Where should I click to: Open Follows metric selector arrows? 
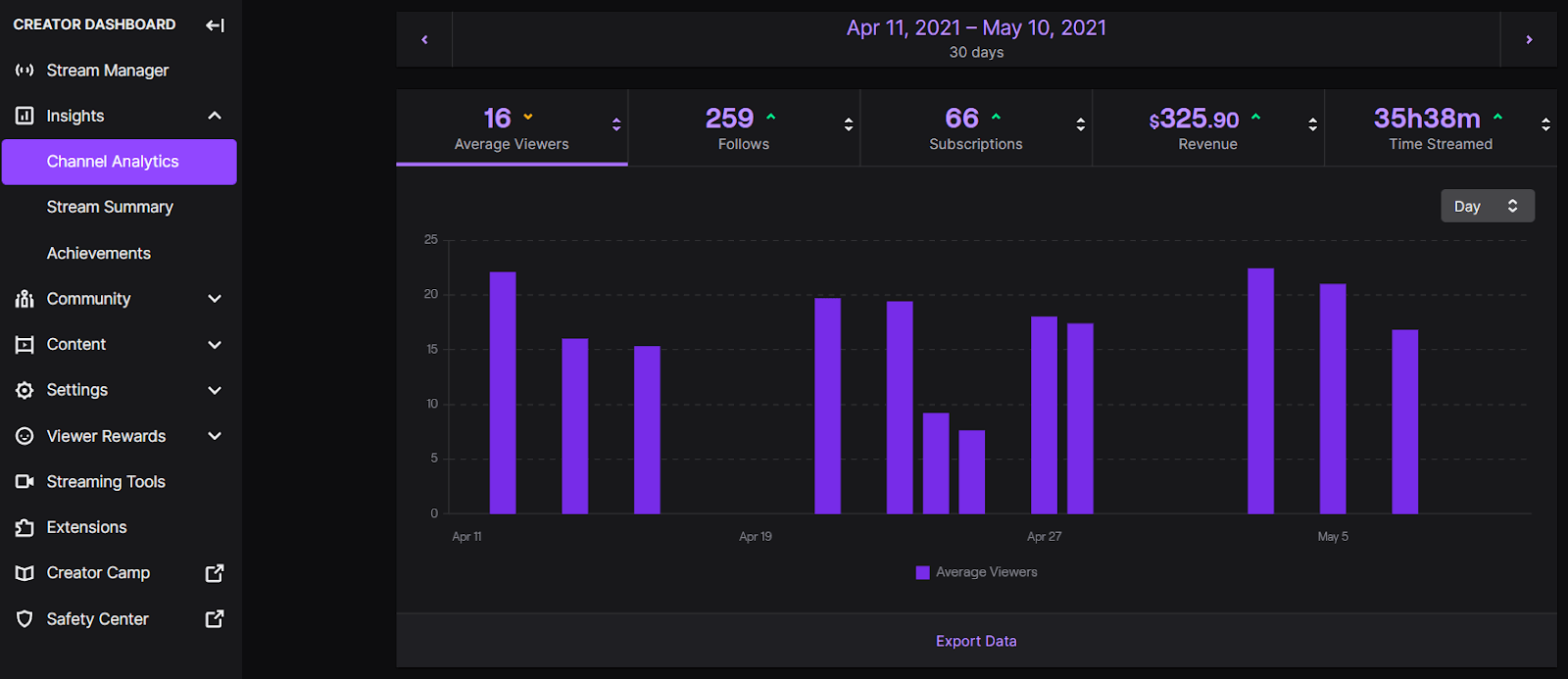(x=849, y=124)
